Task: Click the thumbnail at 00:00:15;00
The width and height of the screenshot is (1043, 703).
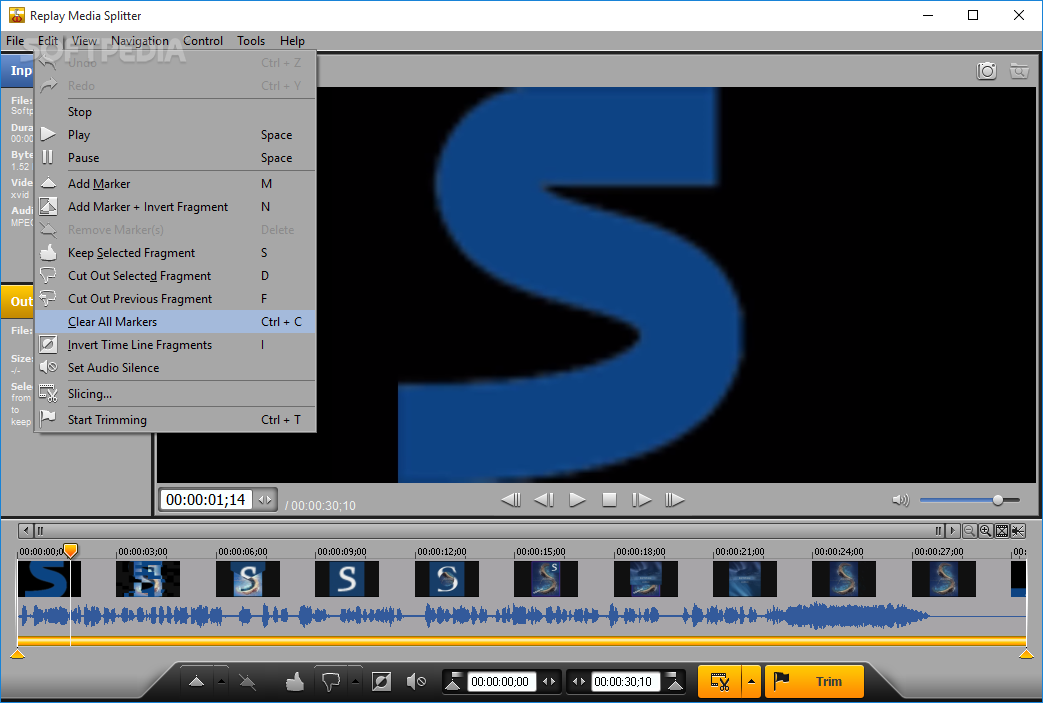Action: 545,579
